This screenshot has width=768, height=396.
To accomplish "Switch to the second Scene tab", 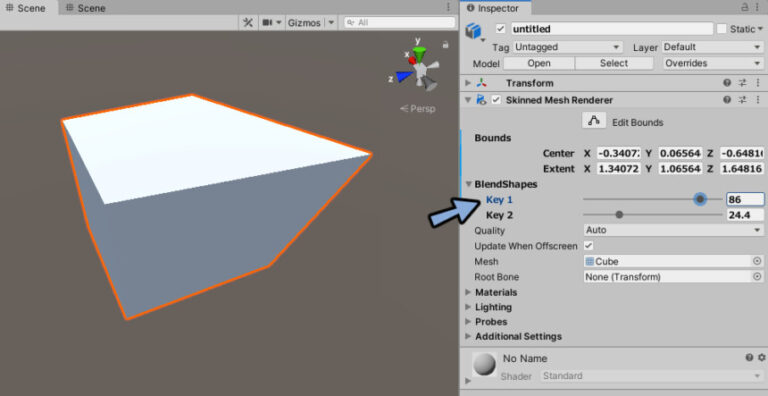I will point(85,8).
